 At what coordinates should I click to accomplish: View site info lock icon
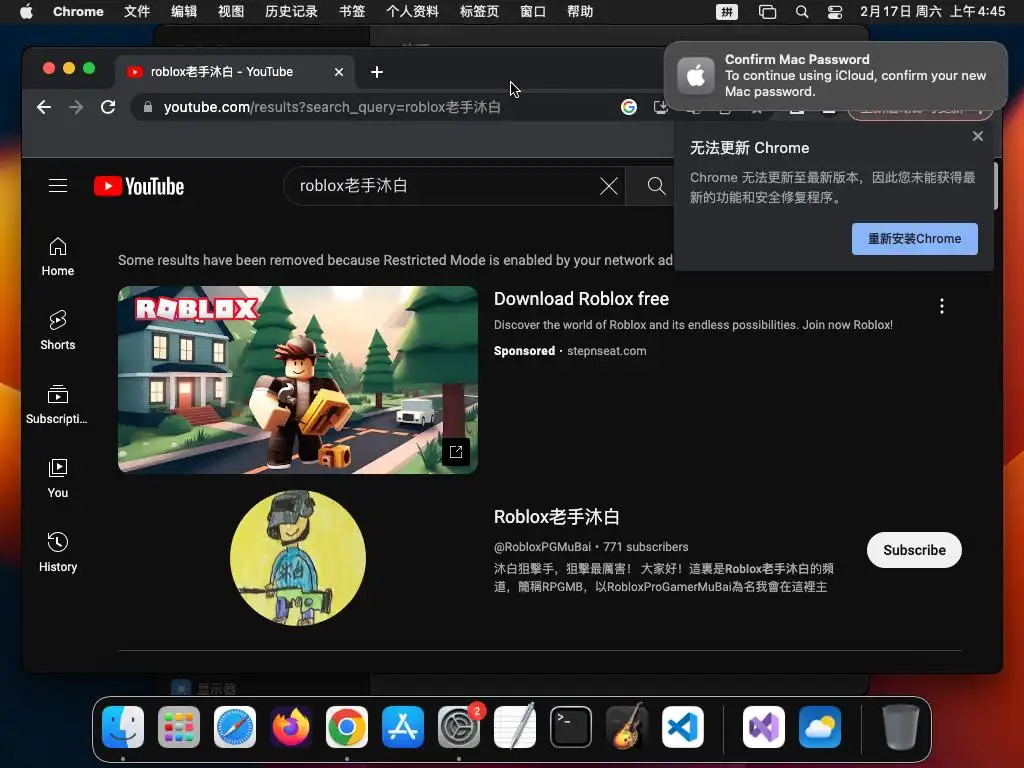(x=148, y=107)
